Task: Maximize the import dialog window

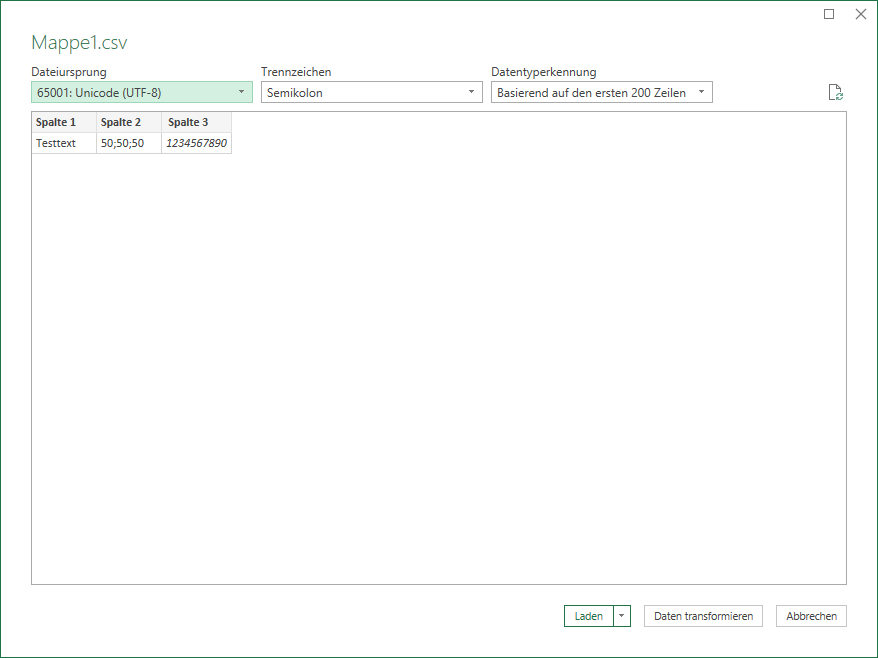Action: pyautogui.click(x=829, y=14)
